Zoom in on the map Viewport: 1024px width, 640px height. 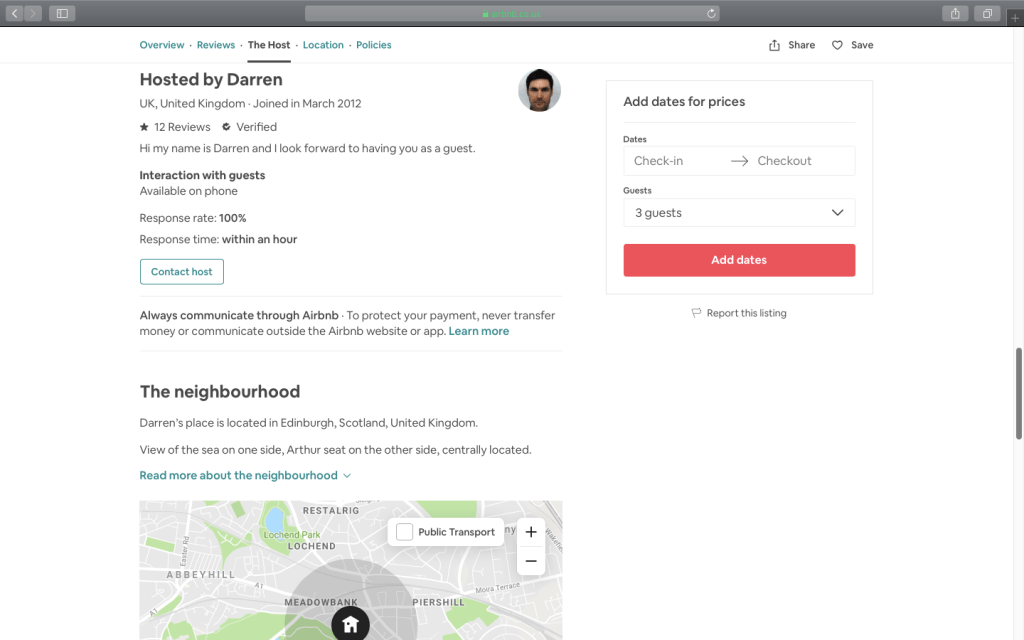531,532
